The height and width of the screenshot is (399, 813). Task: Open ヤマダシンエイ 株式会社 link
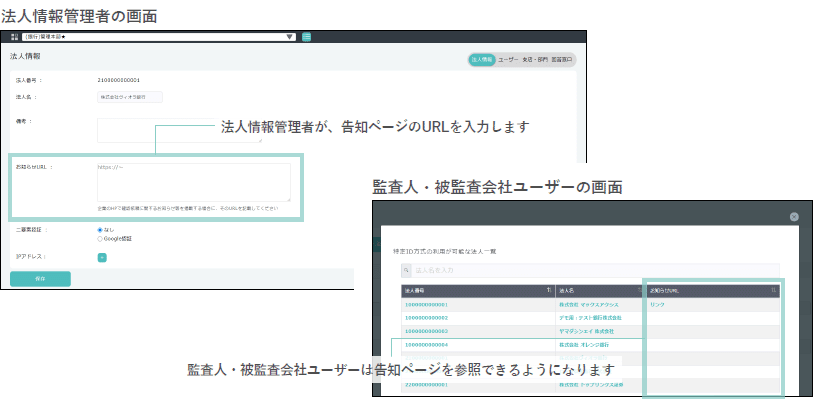click(x=586, y=331)
